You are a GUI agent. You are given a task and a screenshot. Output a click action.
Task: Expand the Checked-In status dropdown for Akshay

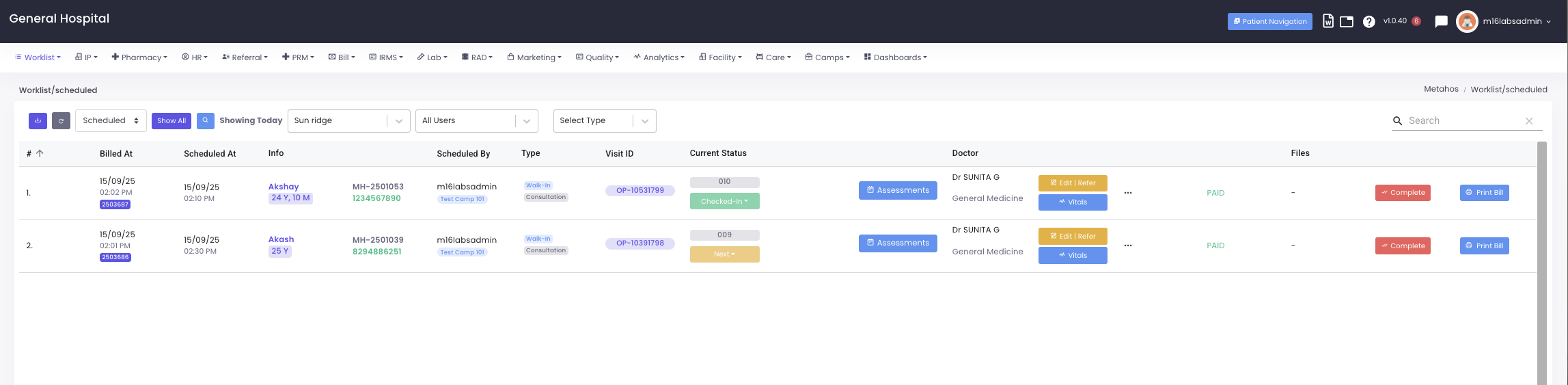[724, 201]
